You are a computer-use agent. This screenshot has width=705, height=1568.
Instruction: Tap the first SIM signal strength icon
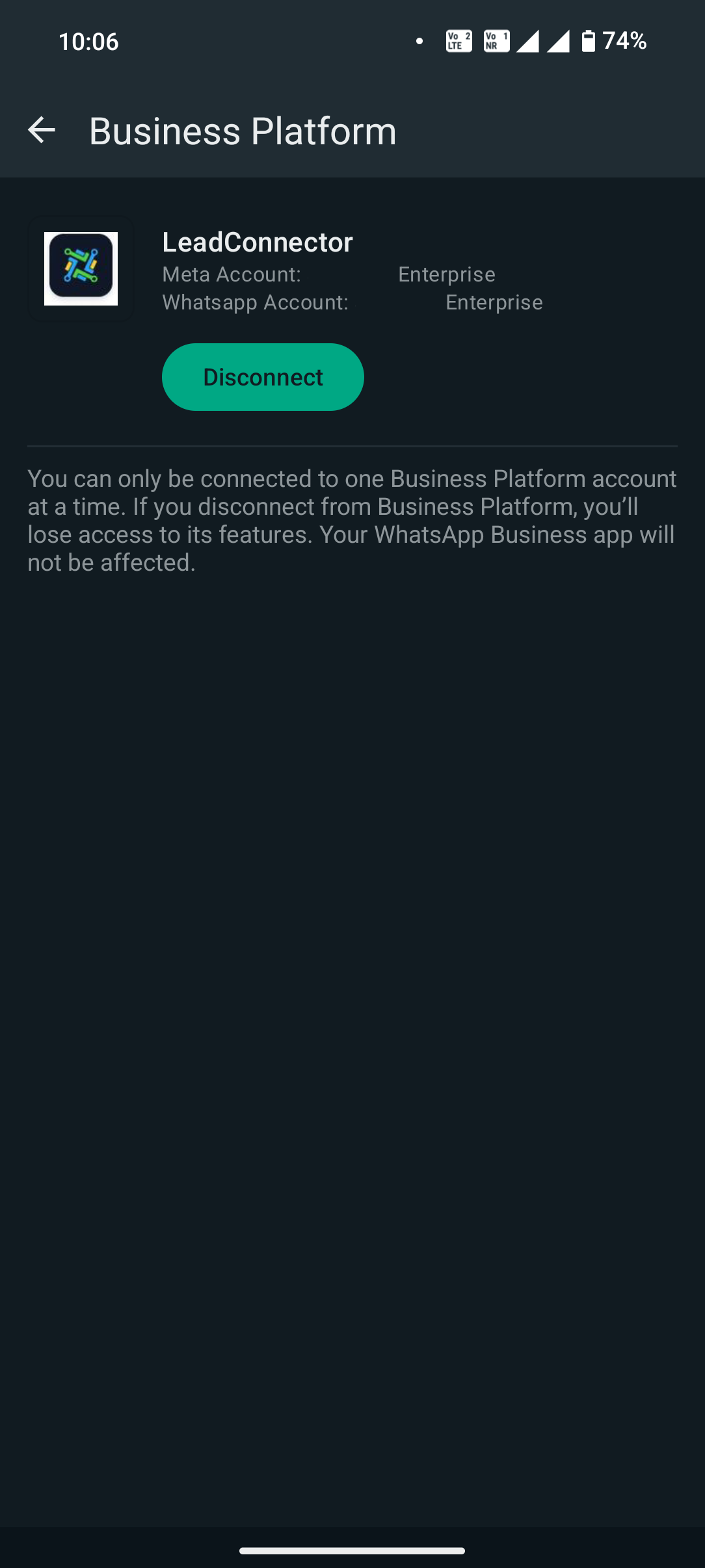coord(527,41)
